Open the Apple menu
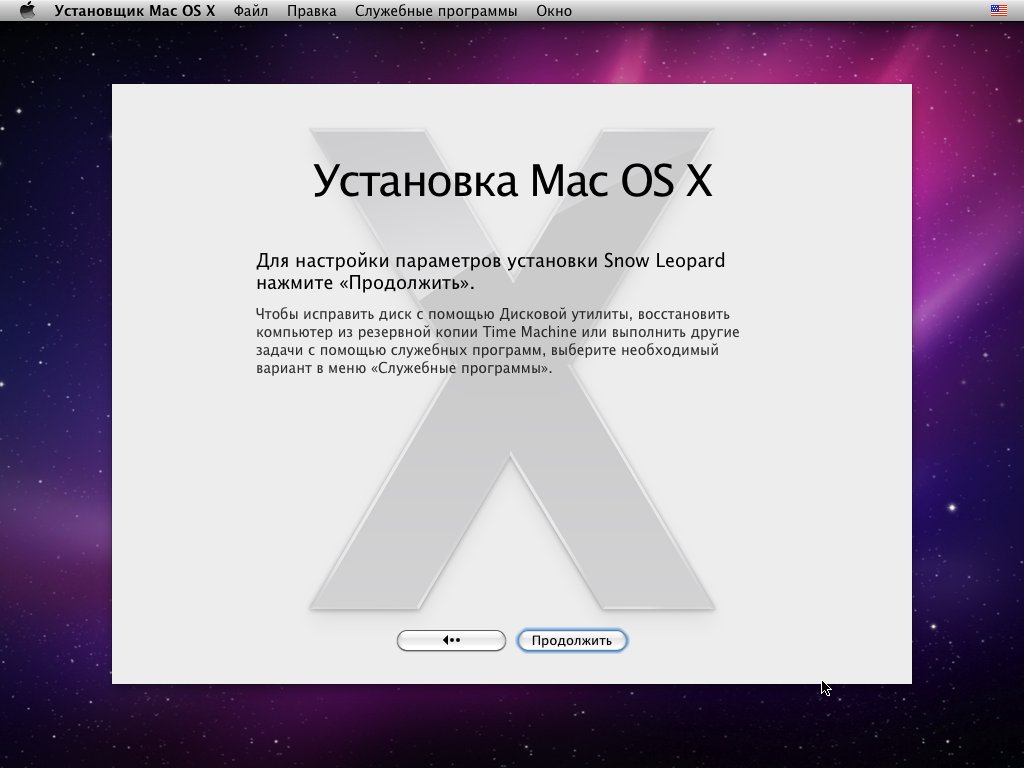This screenshot has height=768, width=1024. coord(27,11)
